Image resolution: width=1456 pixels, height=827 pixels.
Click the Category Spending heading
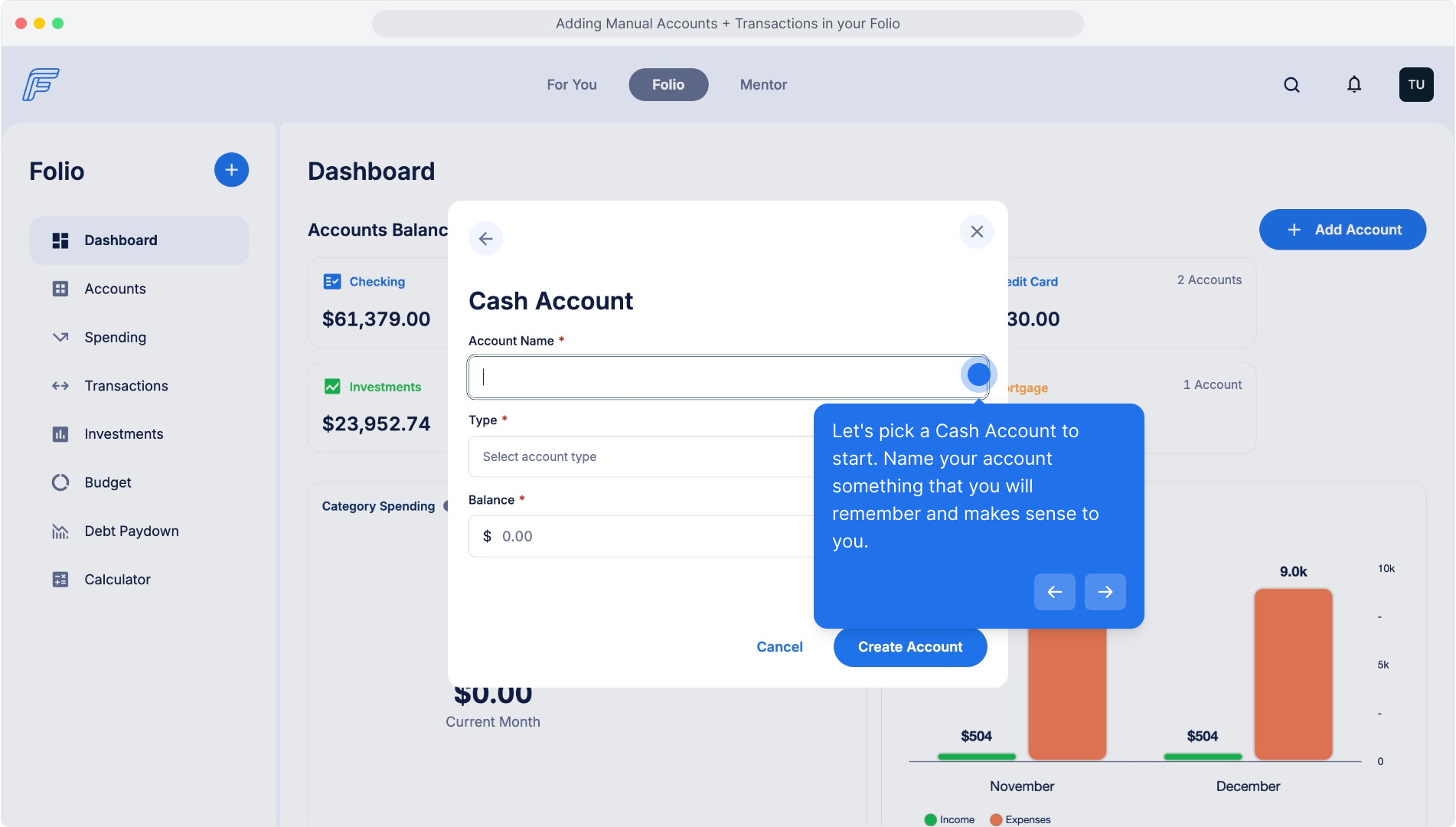click(x=378, y=506)
